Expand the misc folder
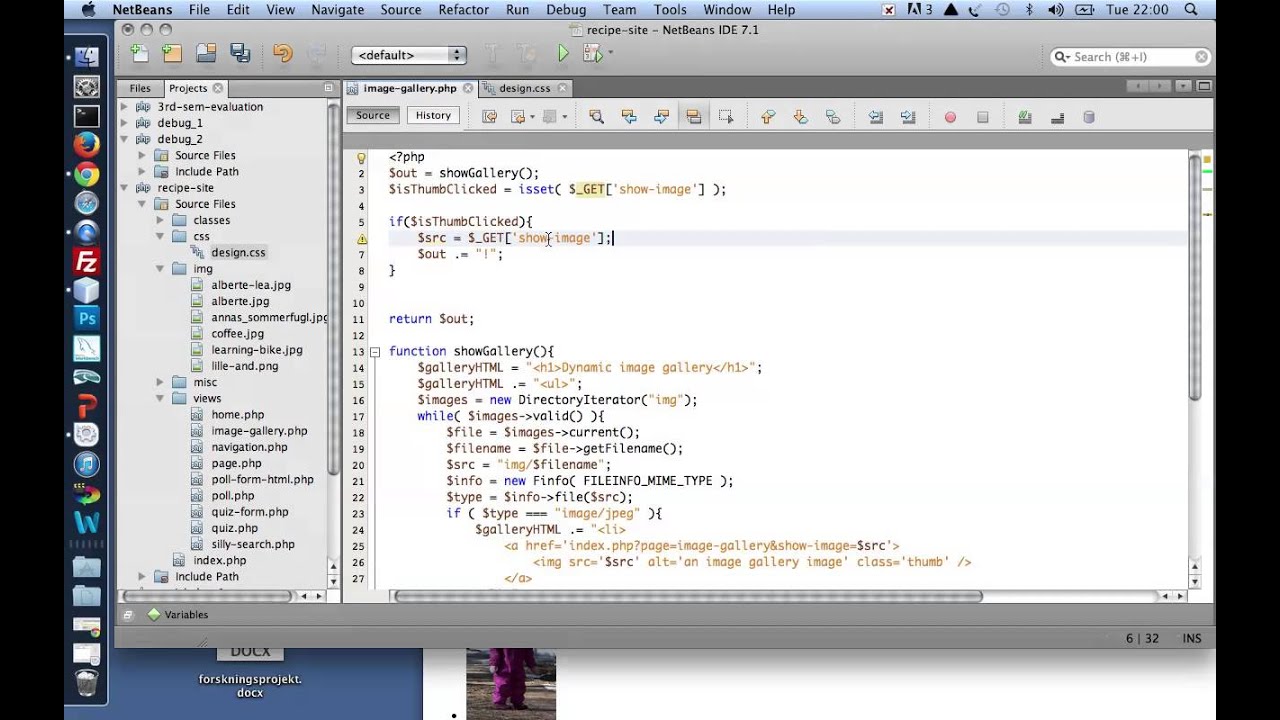Image resolution: width=1280 pixels, height=720 pixels. [x=160, y=382]
